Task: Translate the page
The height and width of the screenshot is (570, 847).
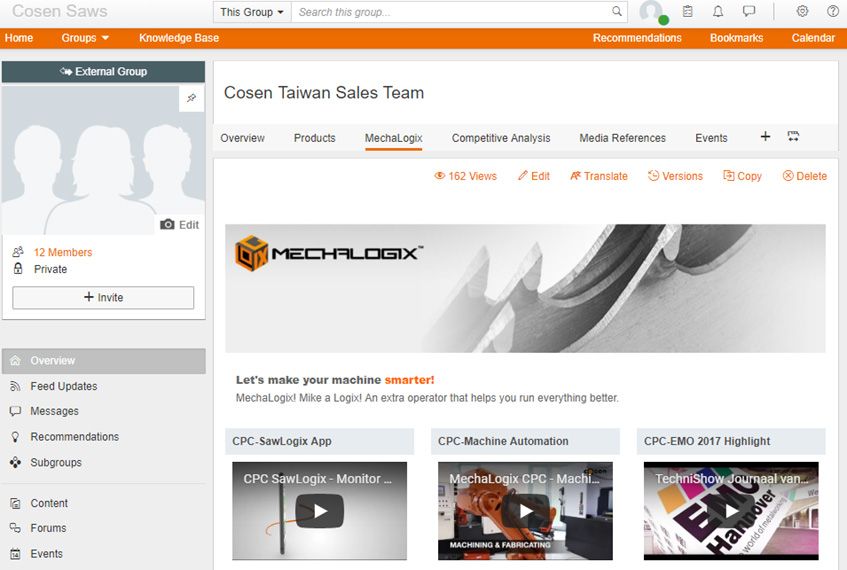Action: pyautogui.click(x=599, y=176)
